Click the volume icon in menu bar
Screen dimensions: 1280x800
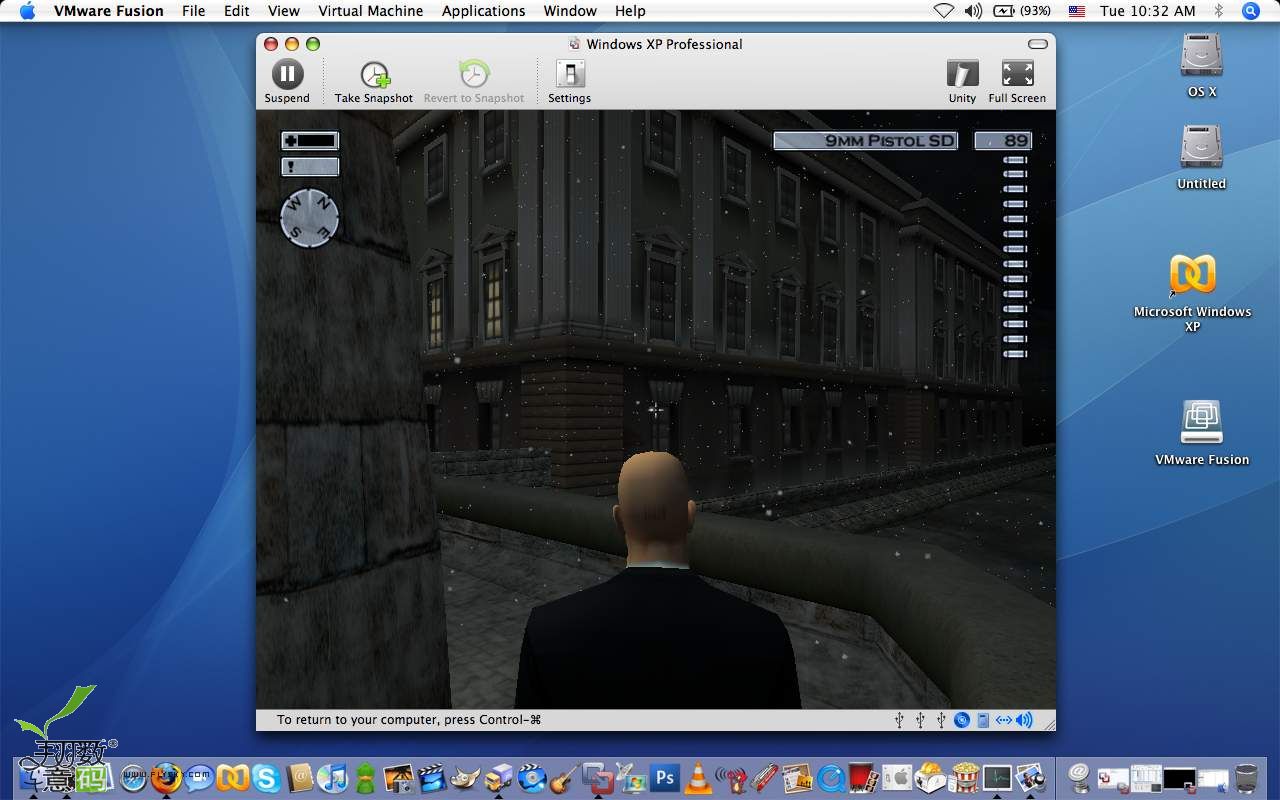tap(973, 11)
